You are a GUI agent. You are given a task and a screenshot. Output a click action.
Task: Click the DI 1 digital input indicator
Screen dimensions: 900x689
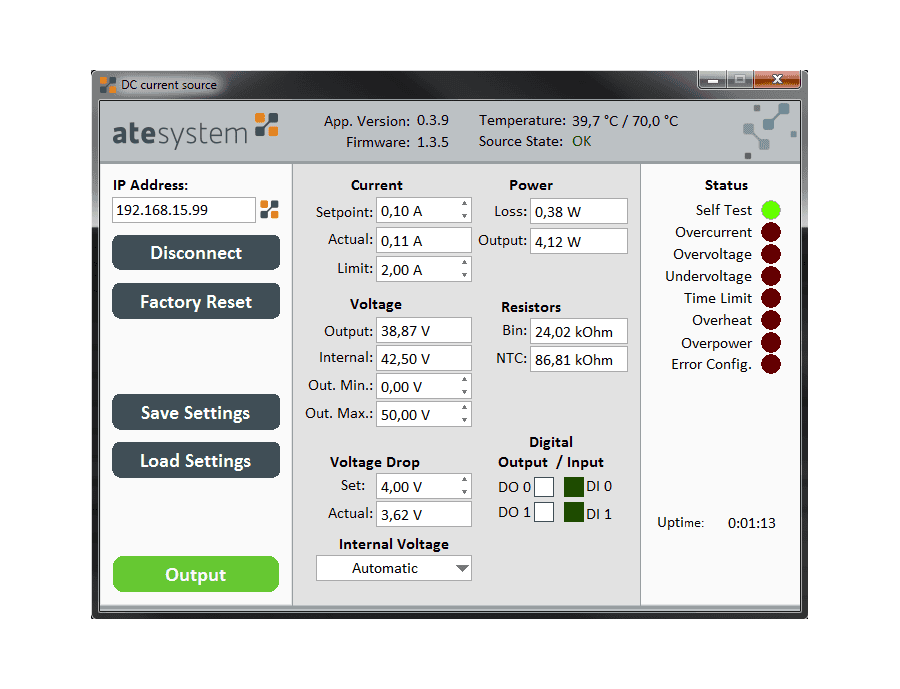573,512
